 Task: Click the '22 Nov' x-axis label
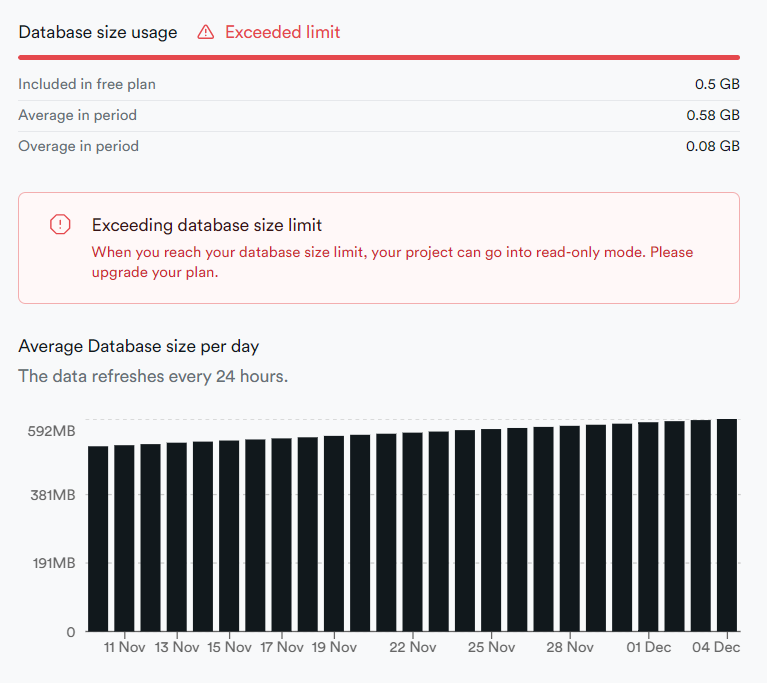[412, 647]
